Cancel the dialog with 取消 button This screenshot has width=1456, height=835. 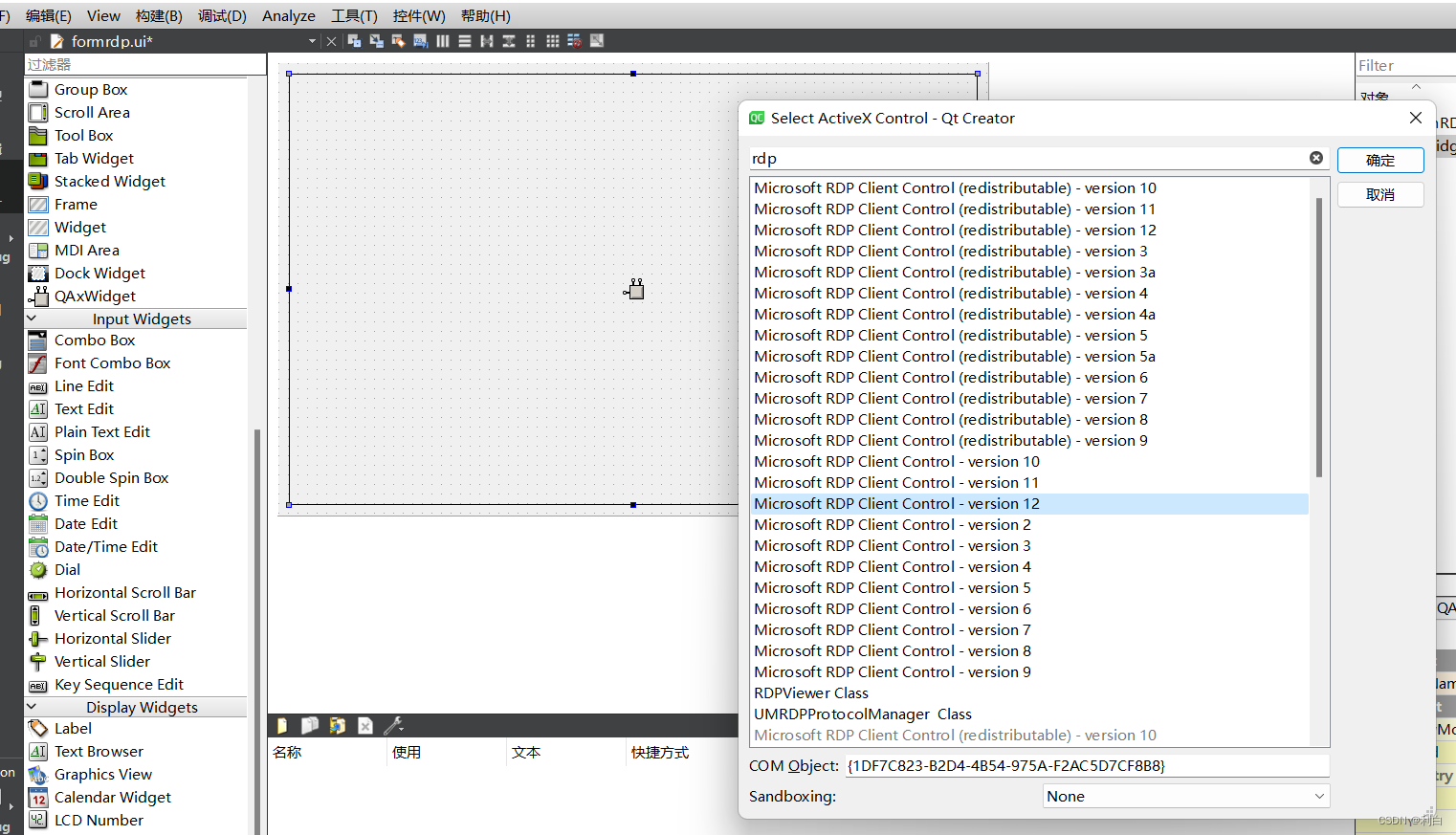pos(1380,195)
